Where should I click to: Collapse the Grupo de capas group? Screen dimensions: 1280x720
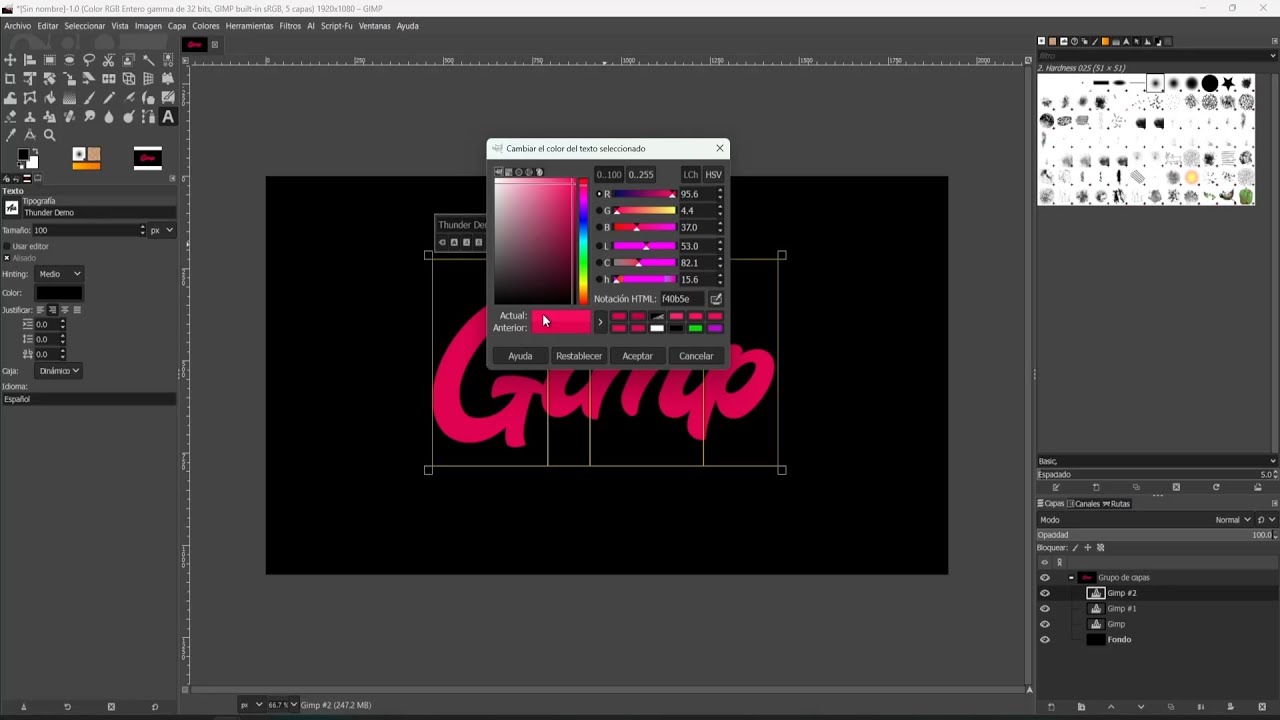coord(1071,578)
